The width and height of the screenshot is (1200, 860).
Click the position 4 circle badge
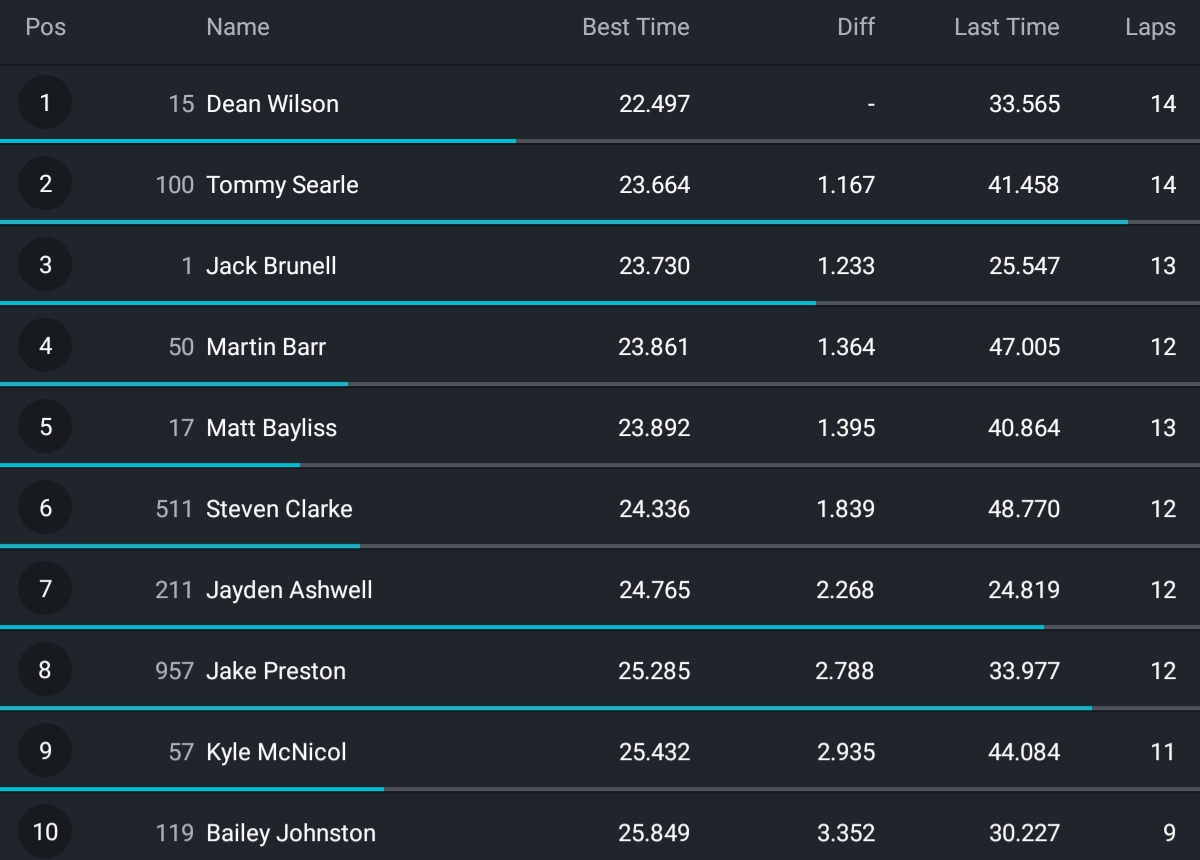click(45, 346)
